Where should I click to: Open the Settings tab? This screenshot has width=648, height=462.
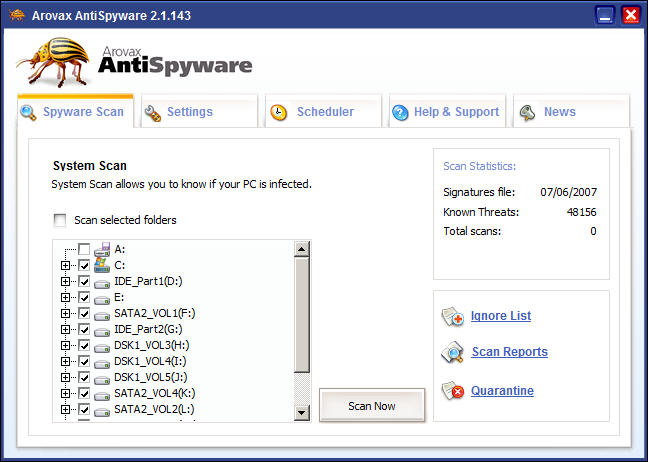click(199, 112)
